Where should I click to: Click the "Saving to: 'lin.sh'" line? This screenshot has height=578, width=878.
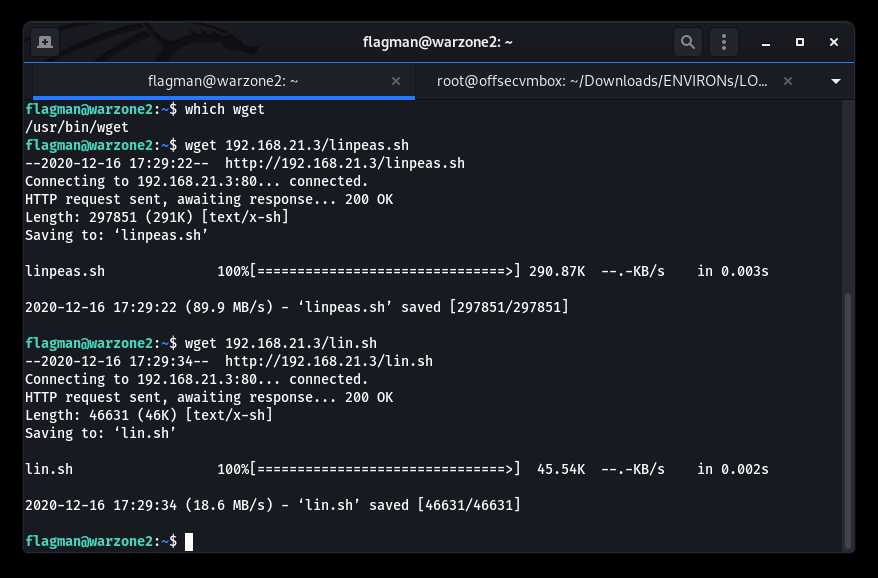click(x=101, y=433)
